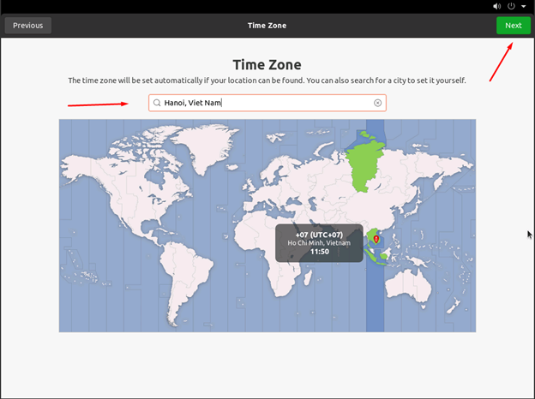The image size is (535, 399).
Task: Click the UTC+07 Ho Chi Minh tooltip
Action: click(319, 243)
